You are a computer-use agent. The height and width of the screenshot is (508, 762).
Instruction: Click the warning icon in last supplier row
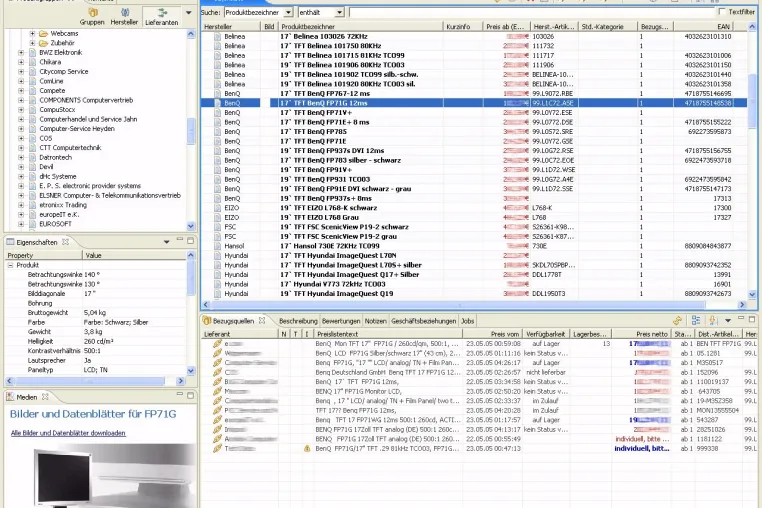pos(307,449)
